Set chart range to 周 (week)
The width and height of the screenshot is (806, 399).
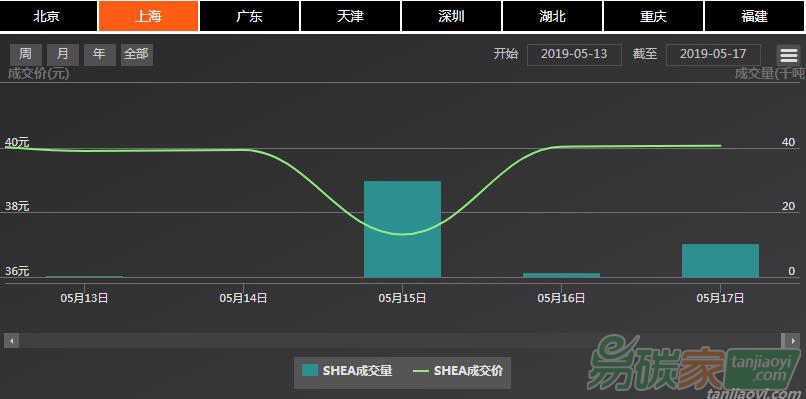tap(26, 55)
